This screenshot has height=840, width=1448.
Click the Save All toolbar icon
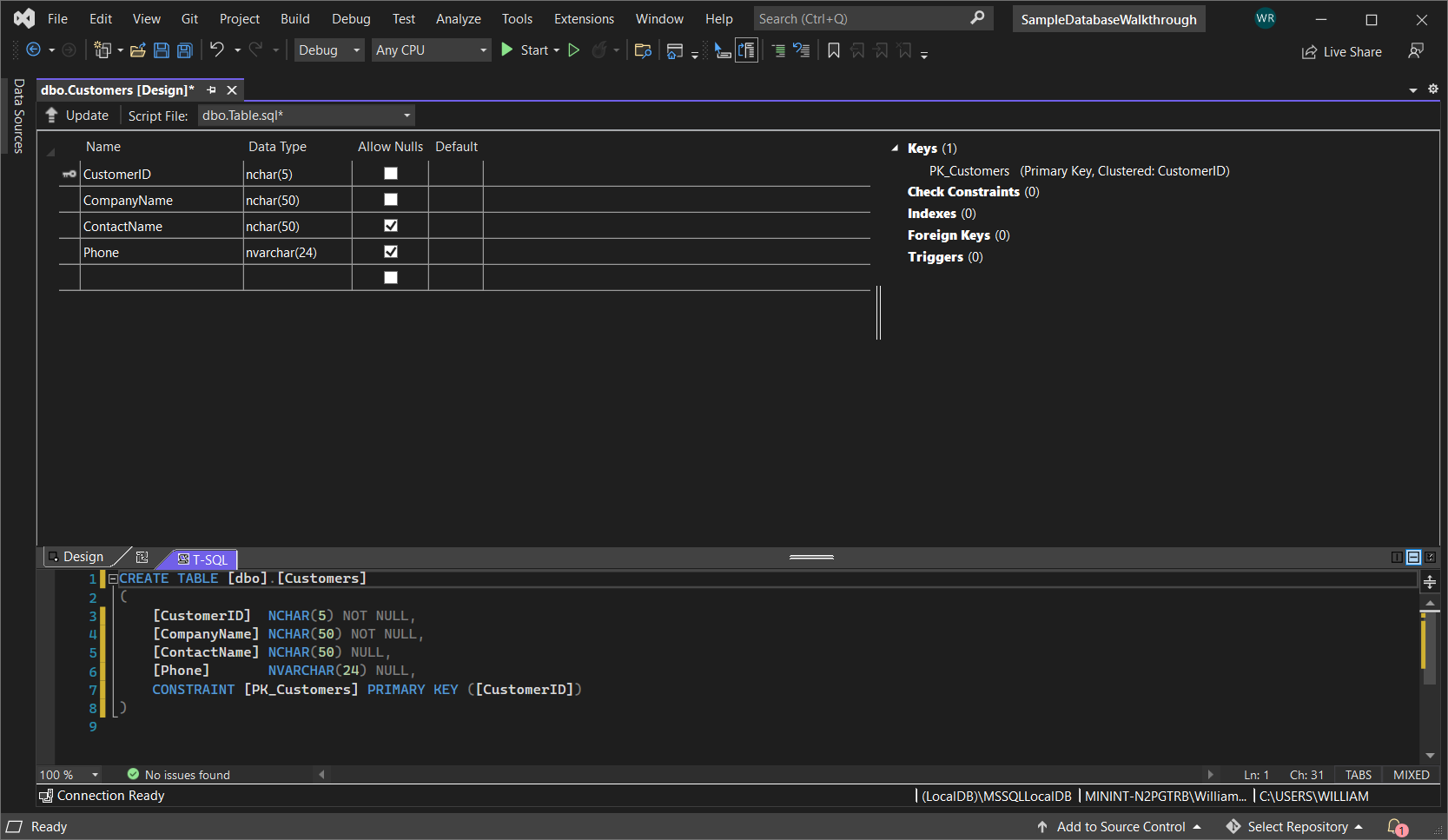[x=184, y=50]
